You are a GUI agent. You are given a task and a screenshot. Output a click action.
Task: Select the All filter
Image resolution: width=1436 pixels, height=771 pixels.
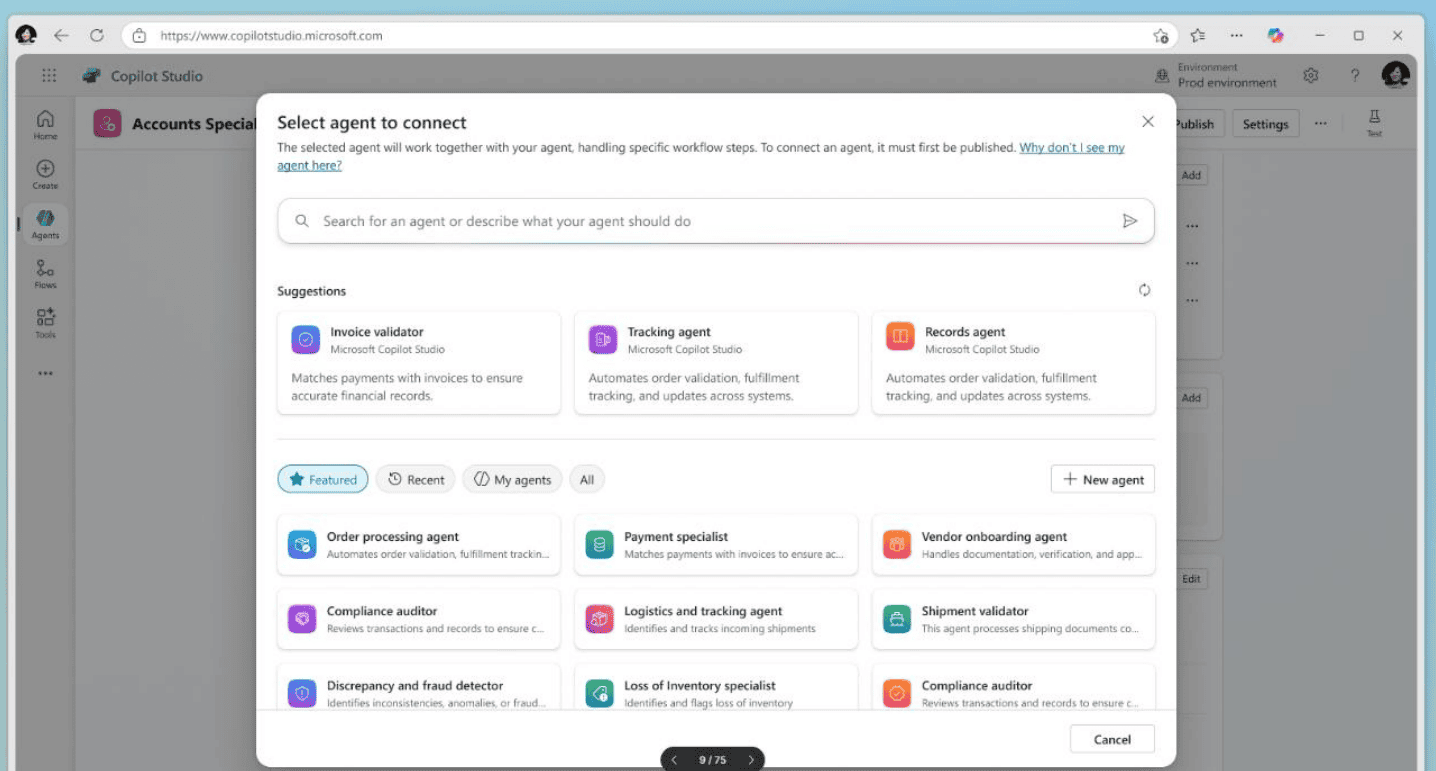587,480
